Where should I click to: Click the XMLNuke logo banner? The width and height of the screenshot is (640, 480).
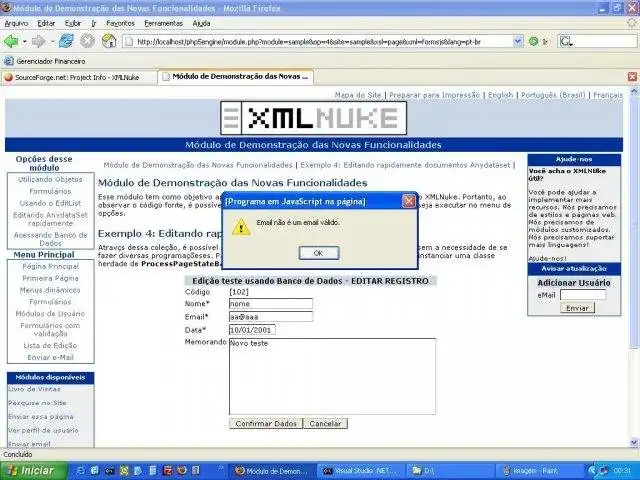tap(313, 118)
